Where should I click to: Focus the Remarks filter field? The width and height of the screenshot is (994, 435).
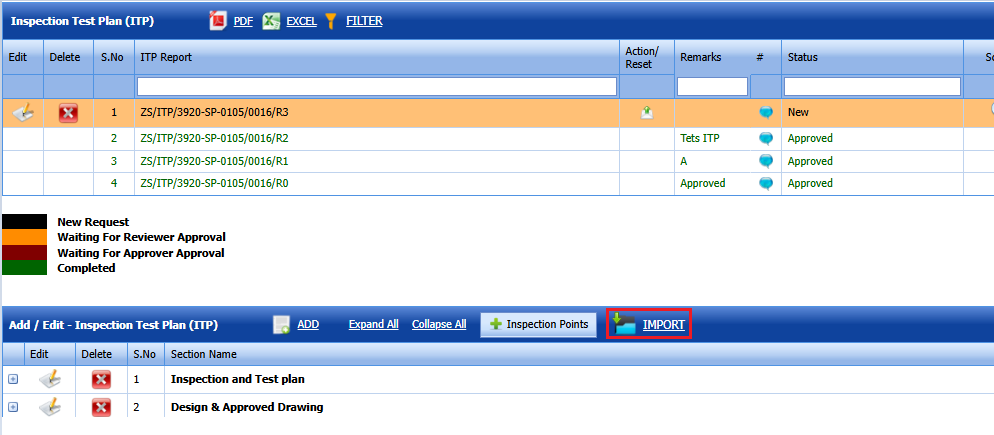pos(713,86)
